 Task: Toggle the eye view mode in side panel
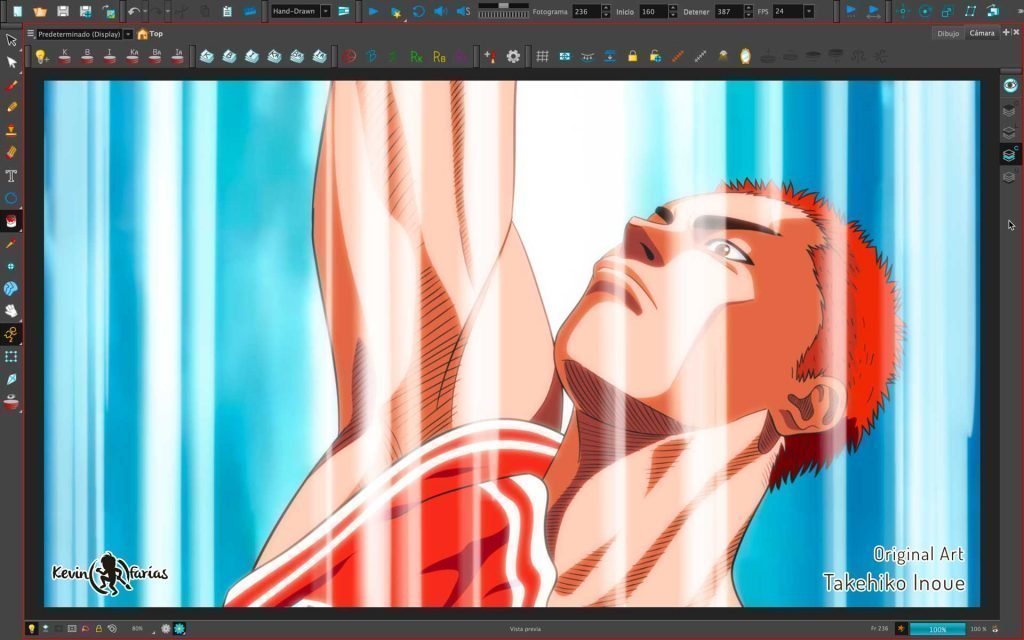pyautogui.click(x=1010, y=86)
